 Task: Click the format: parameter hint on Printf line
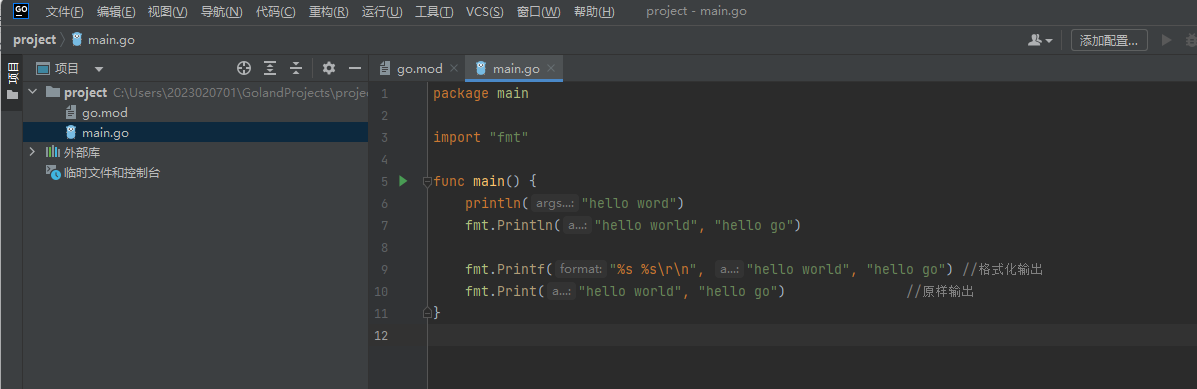[x=580, y=269]
